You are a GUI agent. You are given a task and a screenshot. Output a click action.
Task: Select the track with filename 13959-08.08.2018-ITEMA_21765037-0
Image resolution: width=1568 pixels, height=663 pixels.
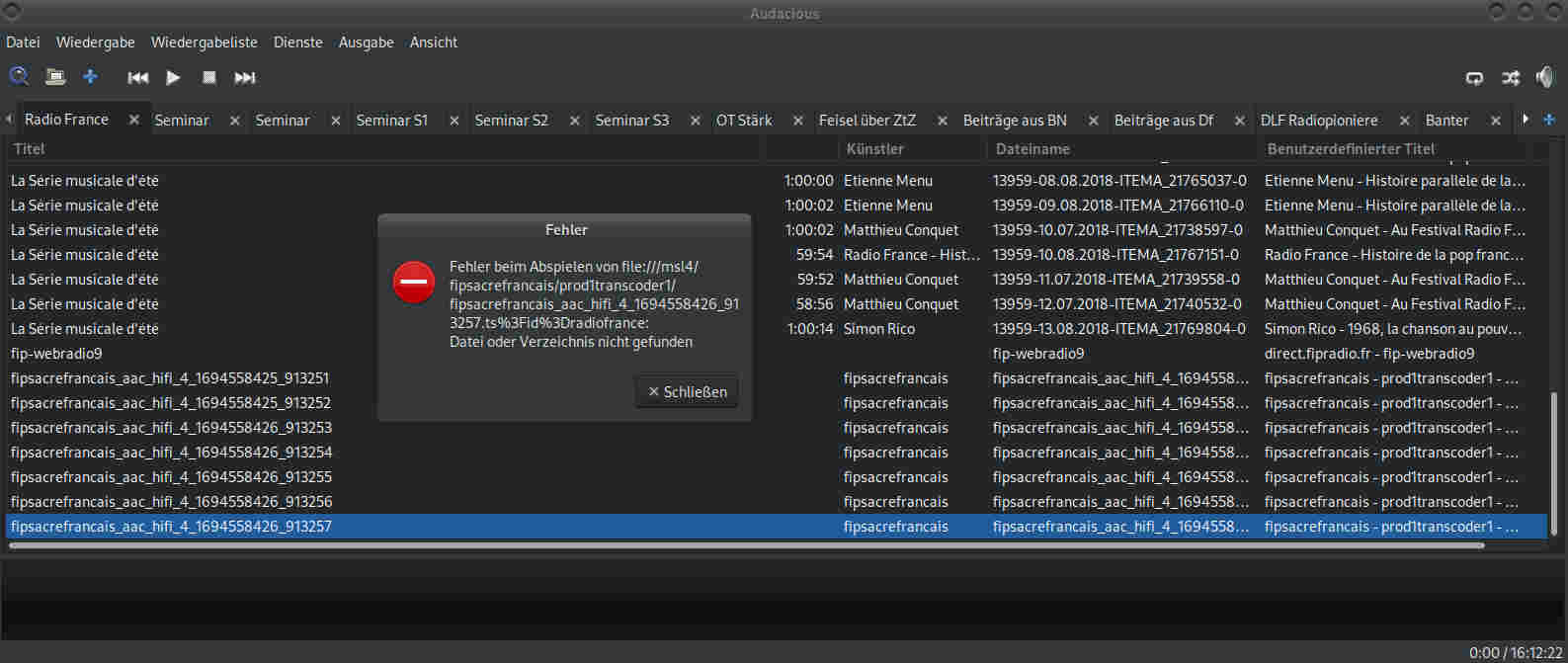pos(1119,181)
